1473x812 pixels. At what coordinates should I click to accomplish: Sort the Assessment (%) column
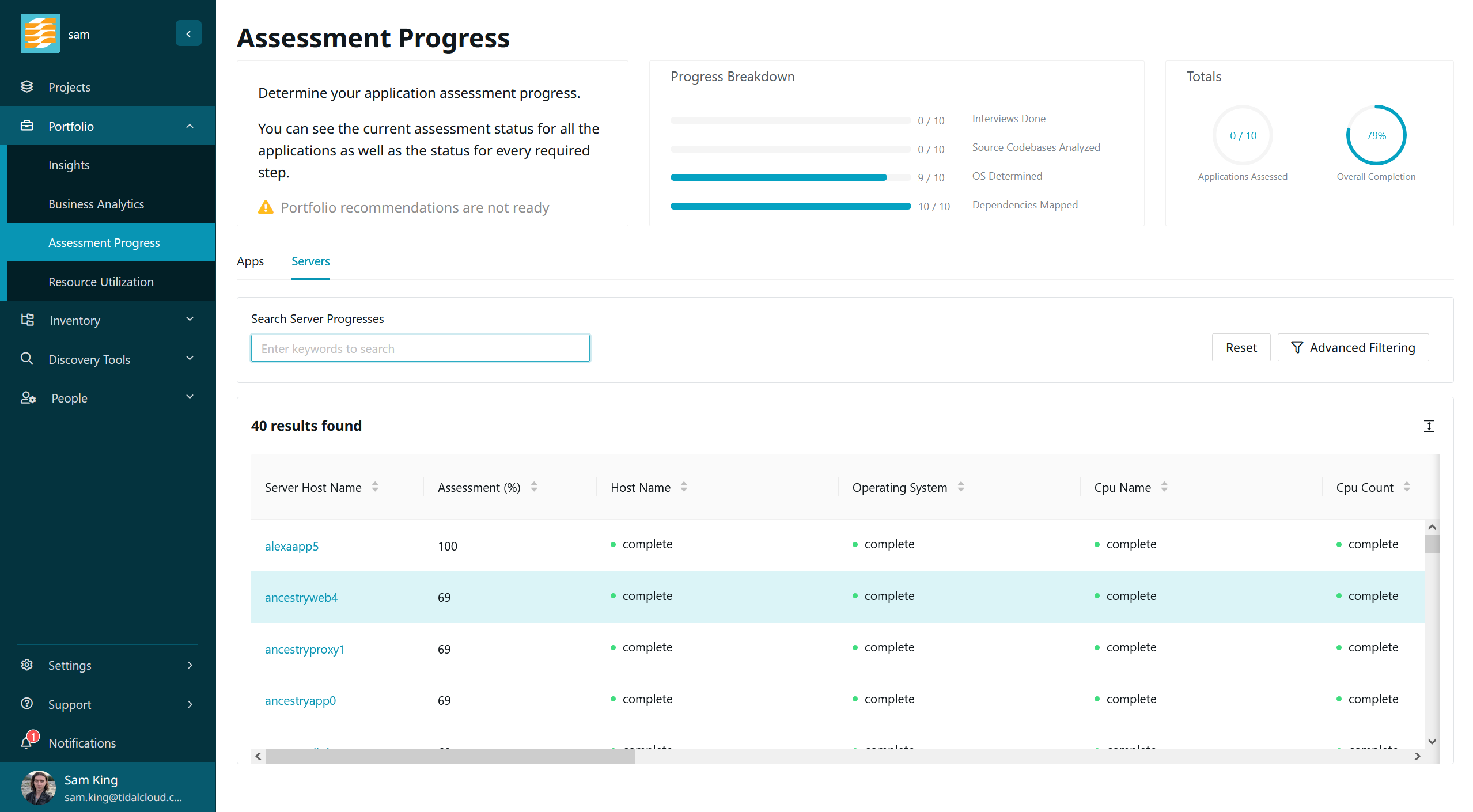pyautogui.click(x=534, y=487)
